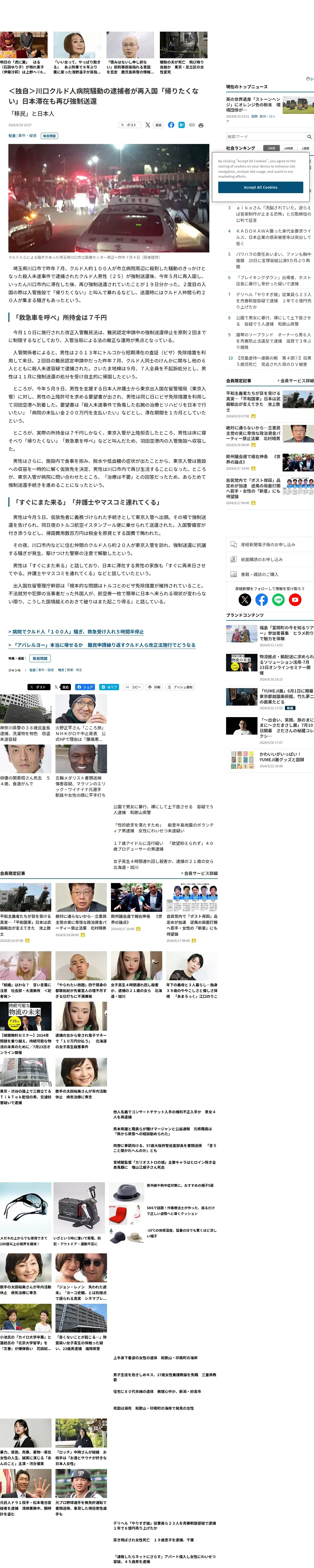
Task: Open the LINE icon in the follow section
Action: 278,599
